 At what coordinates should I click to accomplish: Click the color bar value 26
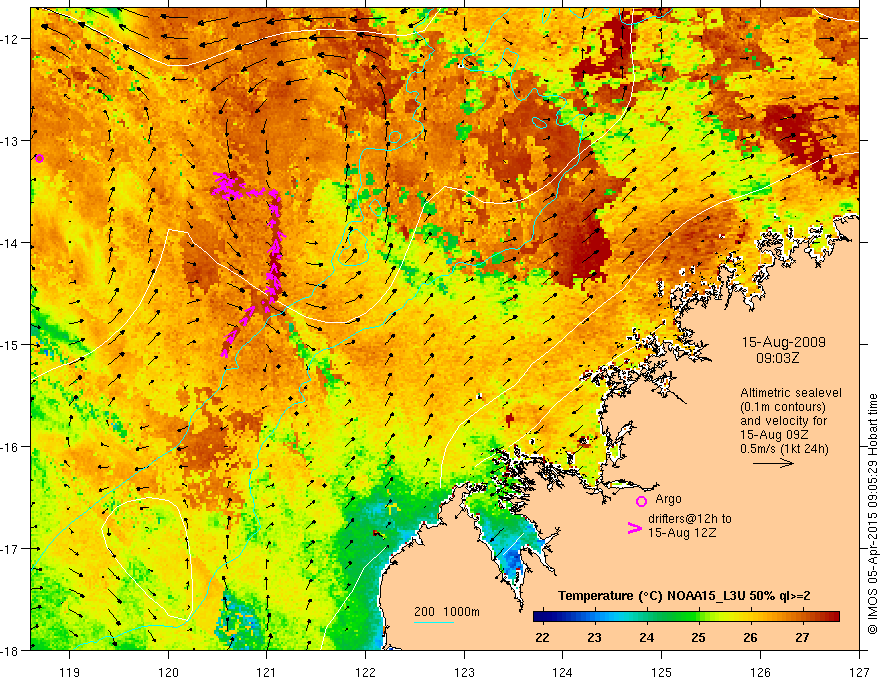coord(750,637)
